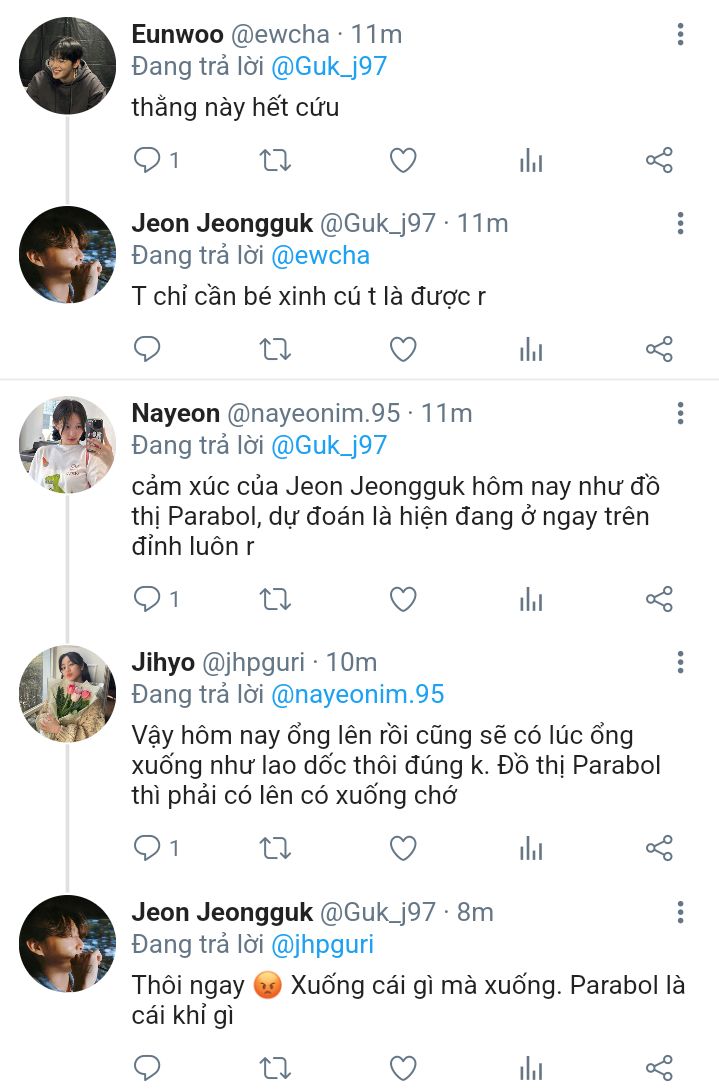Open Eunwoo's profile avatar
Screen dimensions: 719x1091
(x=68, y=66)
